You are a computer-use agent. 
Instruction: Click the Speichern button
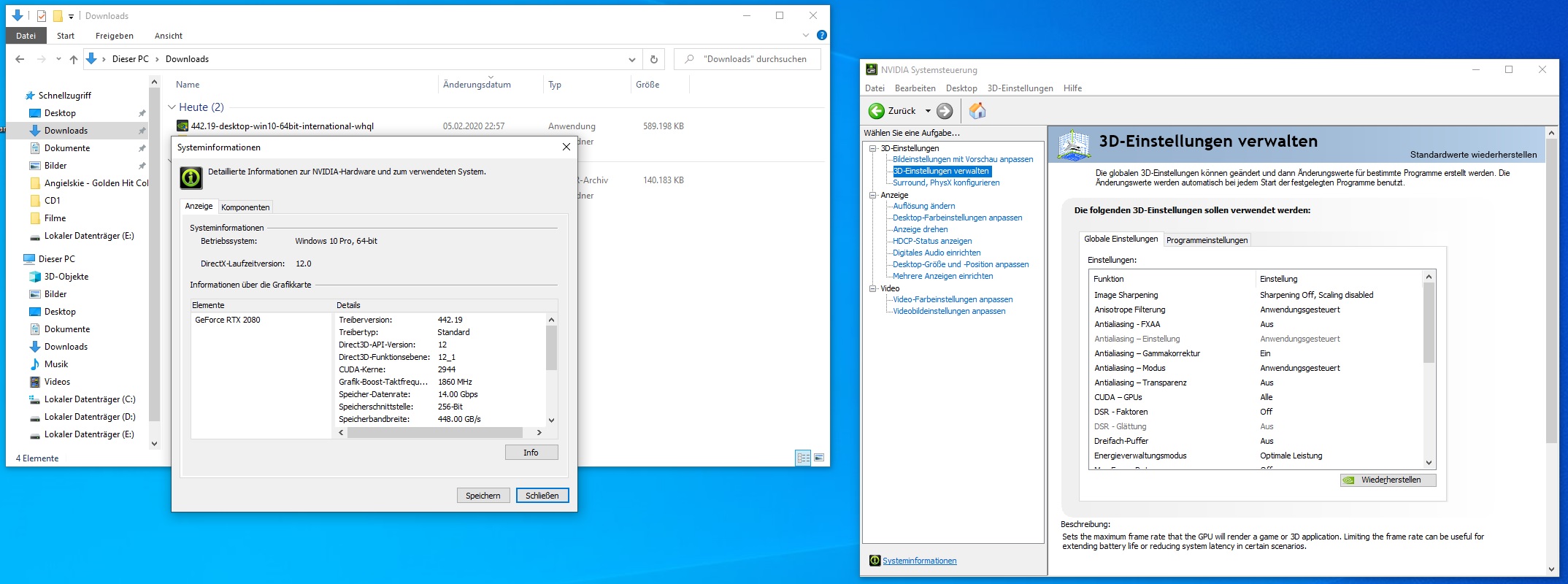click(483, 496)
